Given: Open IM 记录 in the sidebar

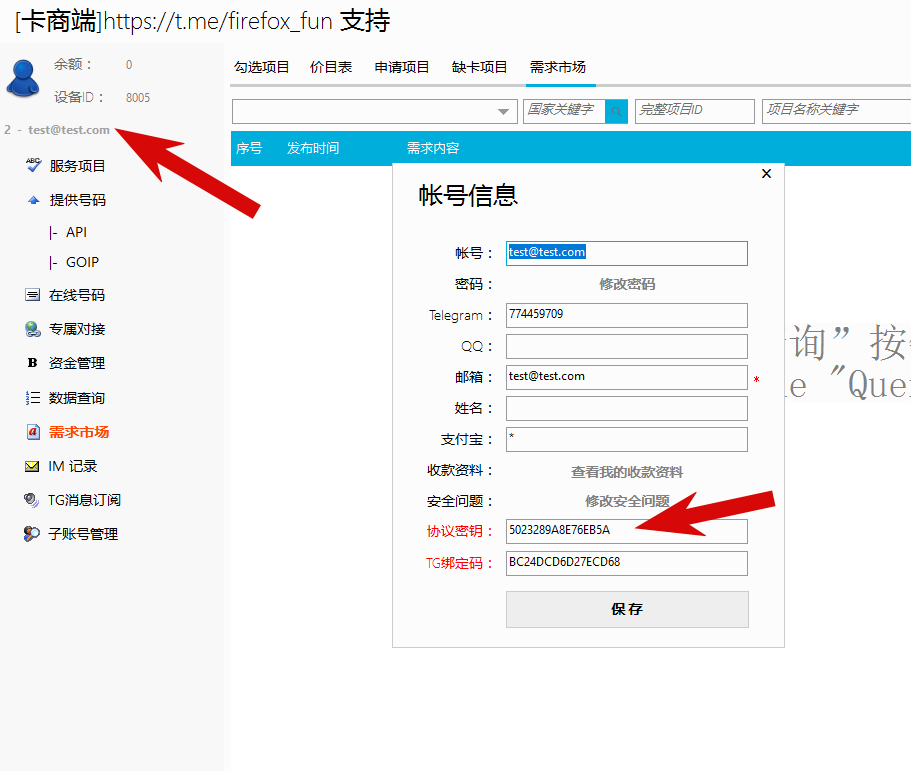Looking at the screenshot, I should tap(73, 467).
